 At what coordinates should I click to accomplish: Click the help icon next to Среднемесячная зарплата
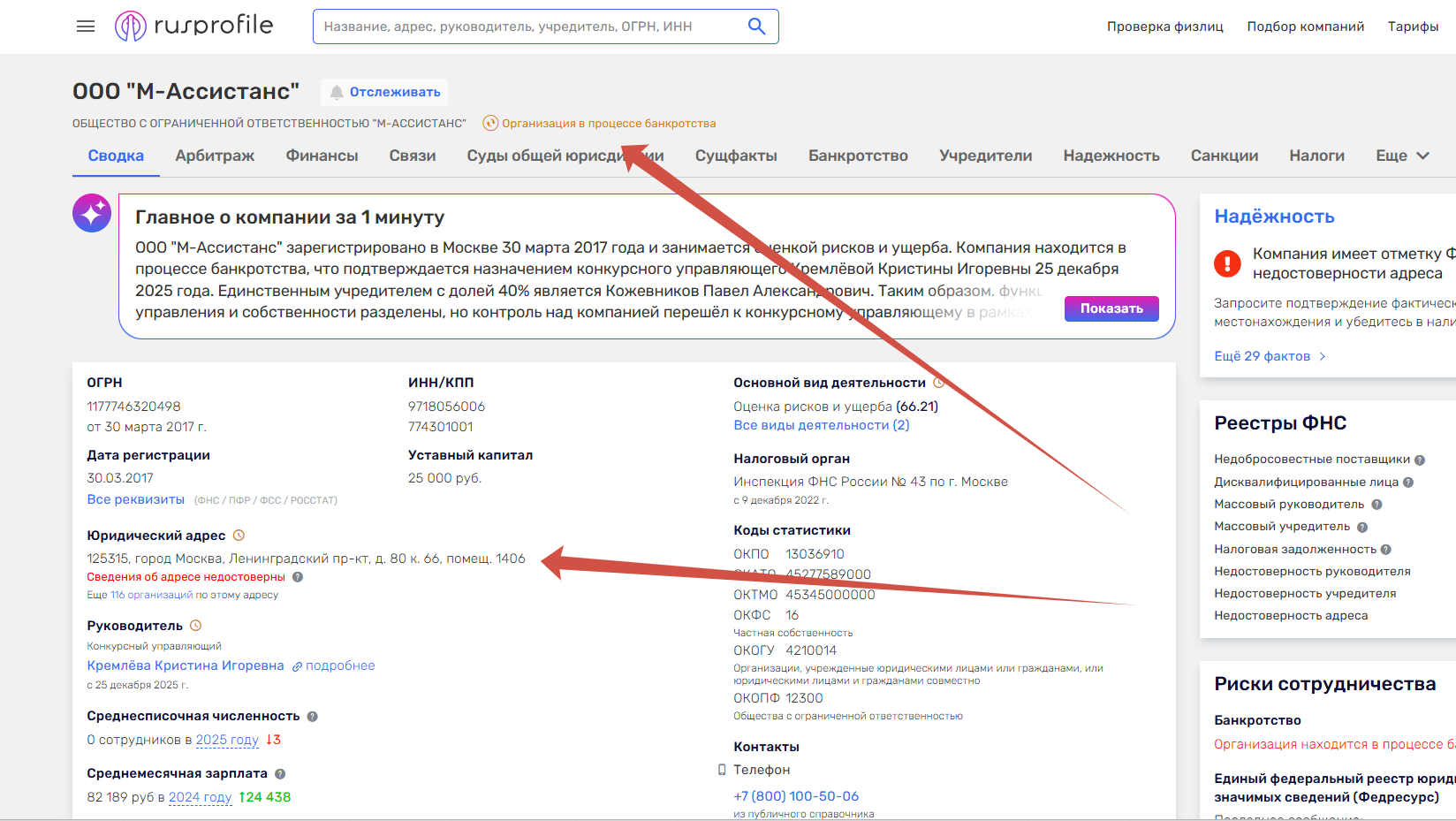pos(280,774)
